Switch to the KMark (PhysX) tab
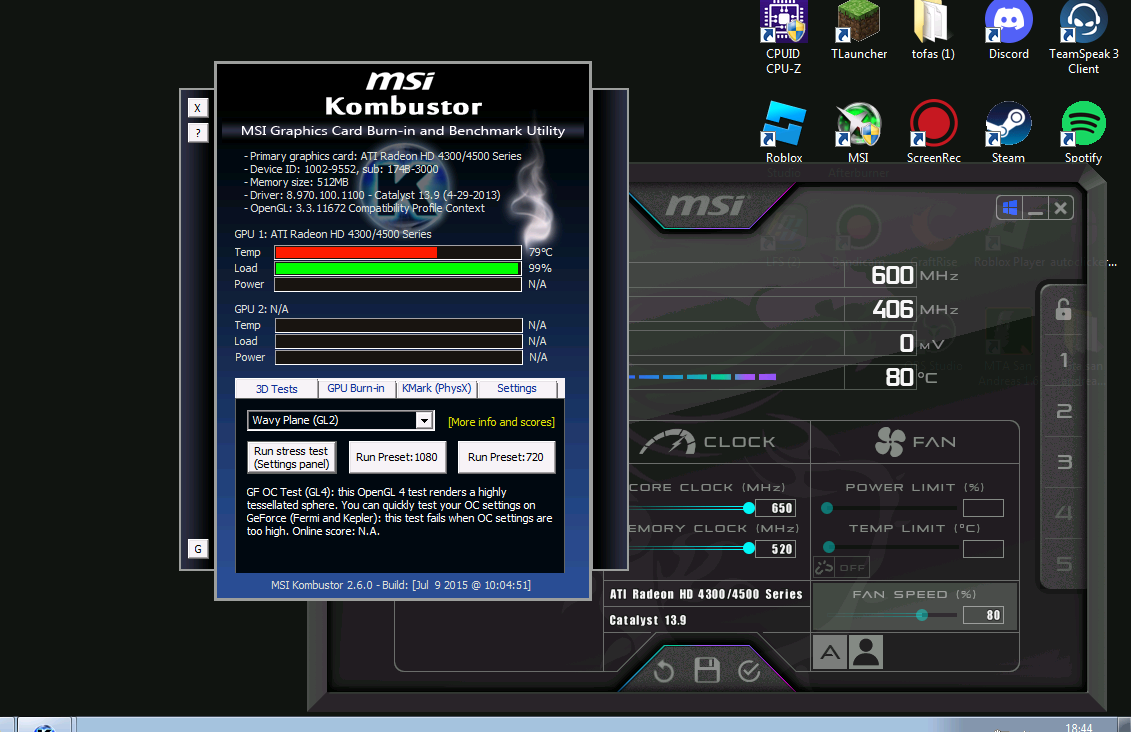 (x=436, y=388)
